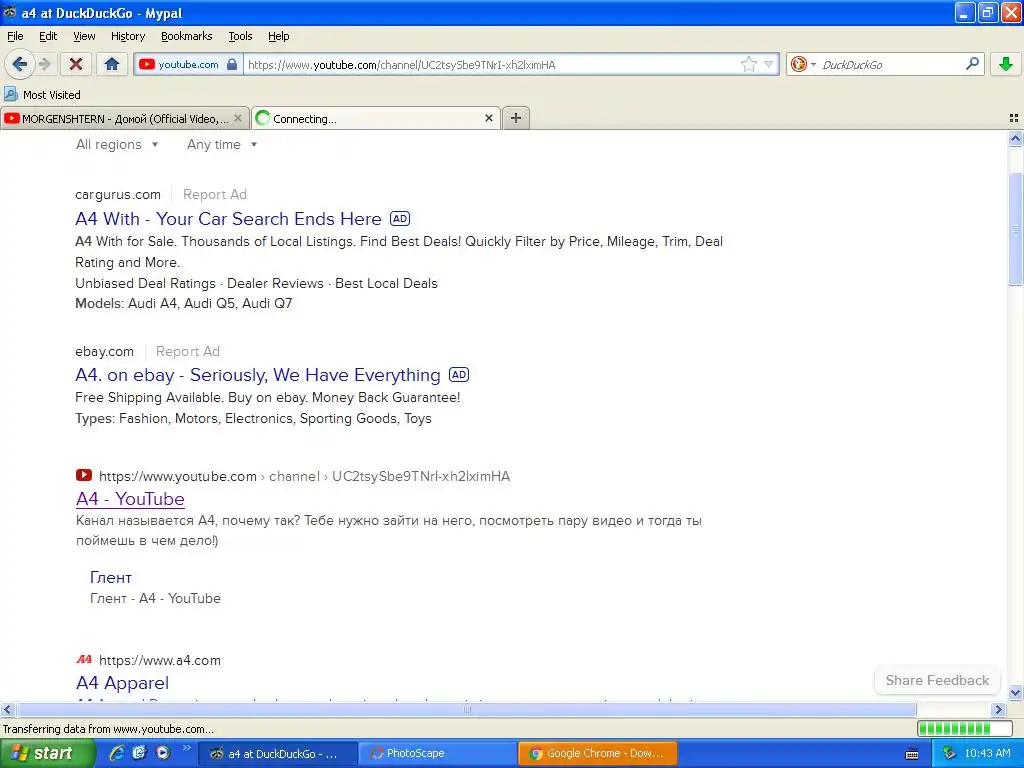Report the cargurus.com ad
Viewport: 1024px width, 768px height.
[215, 195]
